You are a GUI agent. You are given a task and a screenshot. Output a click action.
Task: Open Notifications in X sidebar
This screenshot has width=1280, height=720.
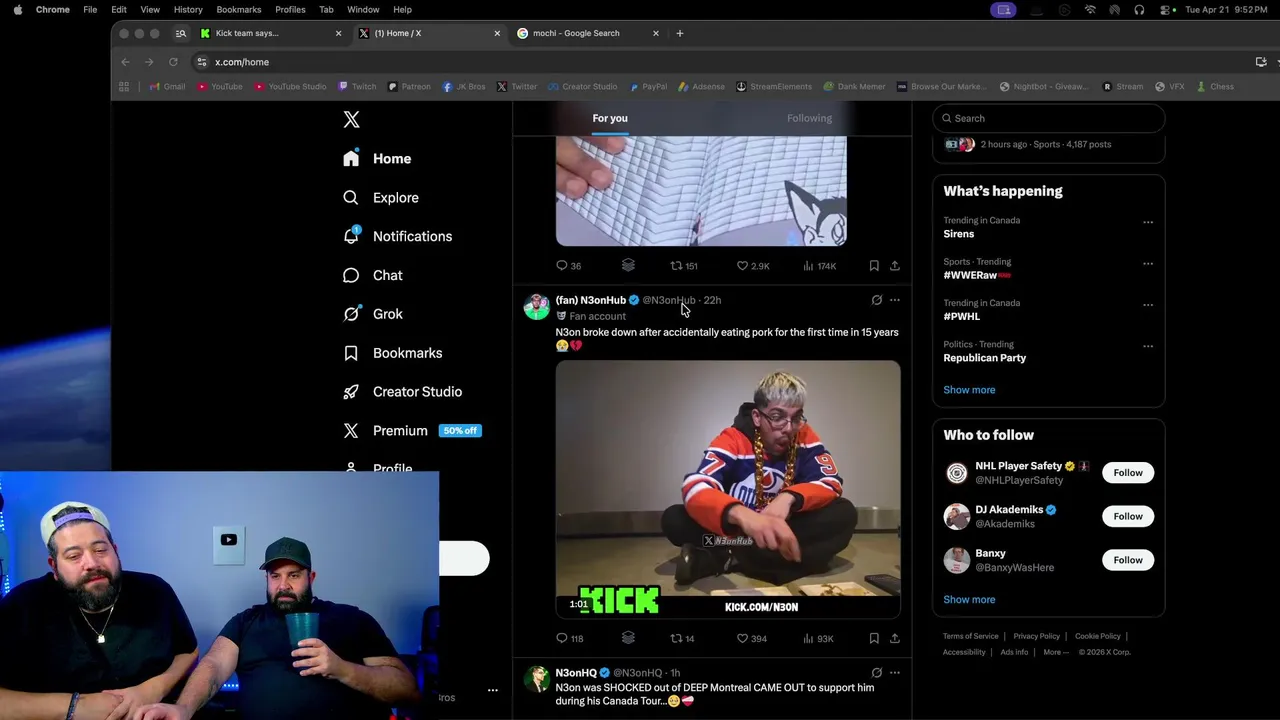coord(397,237)
